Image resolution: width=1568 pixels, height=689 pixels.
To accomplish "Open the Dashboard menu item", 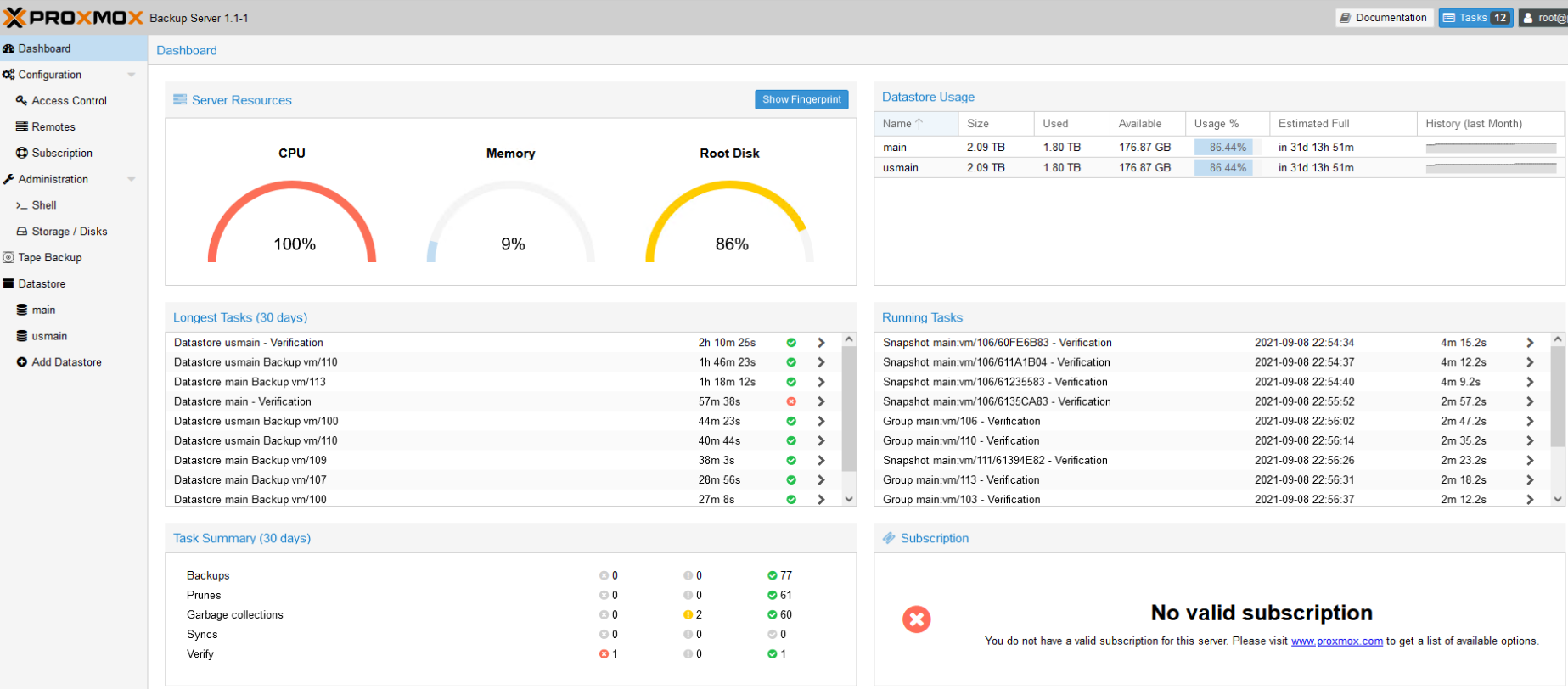I will pos(74,48).
